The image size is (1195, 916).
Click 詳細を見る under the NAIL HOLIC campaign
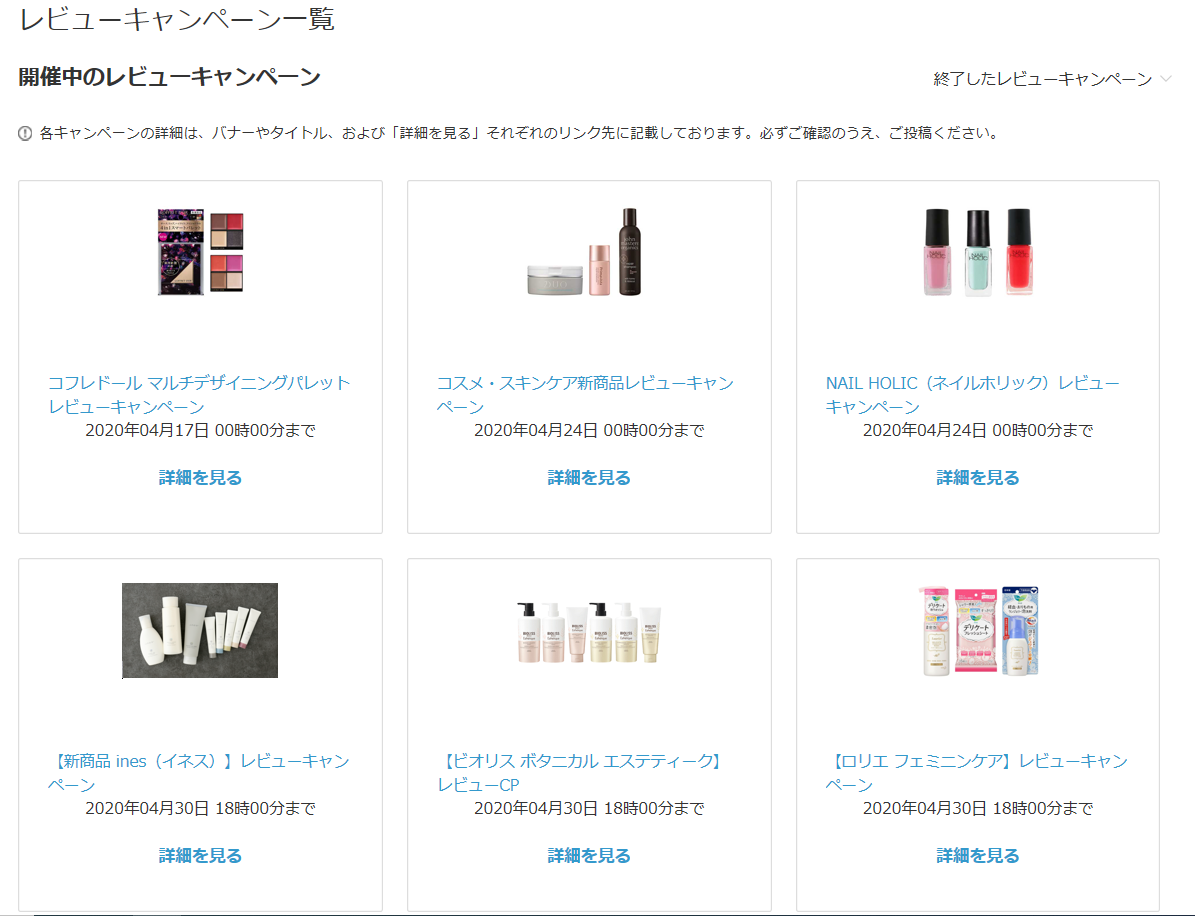[x=978, y=478]
